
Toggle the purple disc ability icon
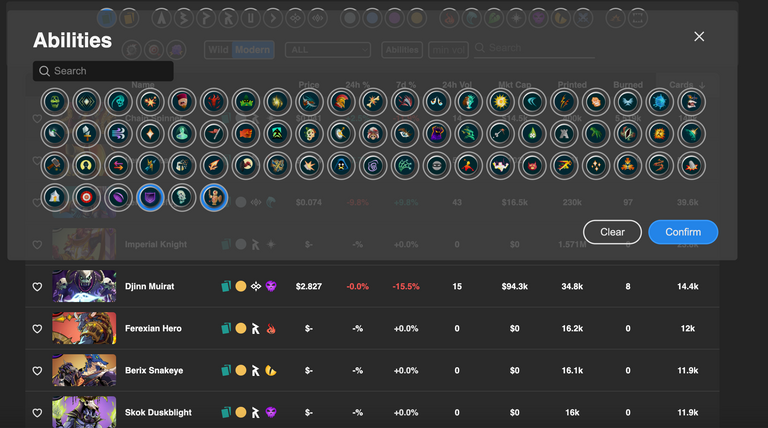[119, 197]
